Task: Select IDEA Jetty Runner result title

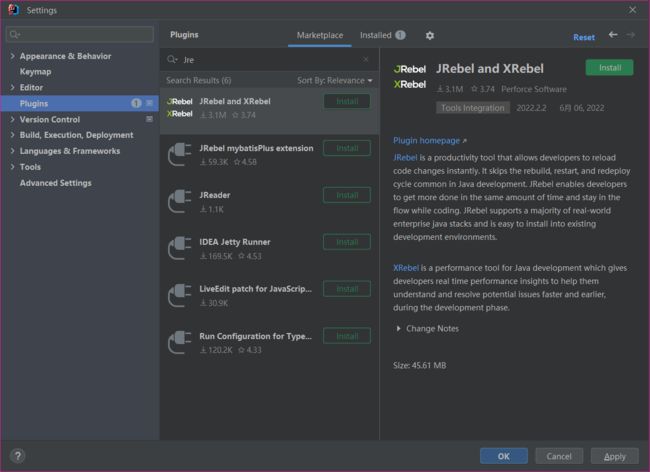Action: pyautogui.click(x=235, y=242)
